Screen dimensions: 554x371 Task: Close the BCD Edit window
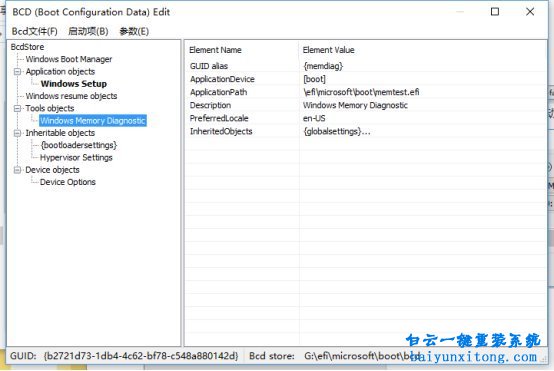coord(530,12)
